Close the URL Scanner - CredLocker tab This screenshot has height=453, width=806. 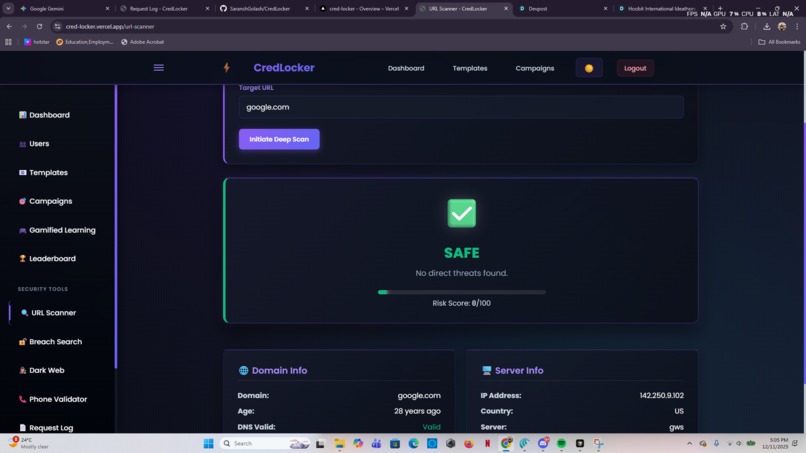506,9
